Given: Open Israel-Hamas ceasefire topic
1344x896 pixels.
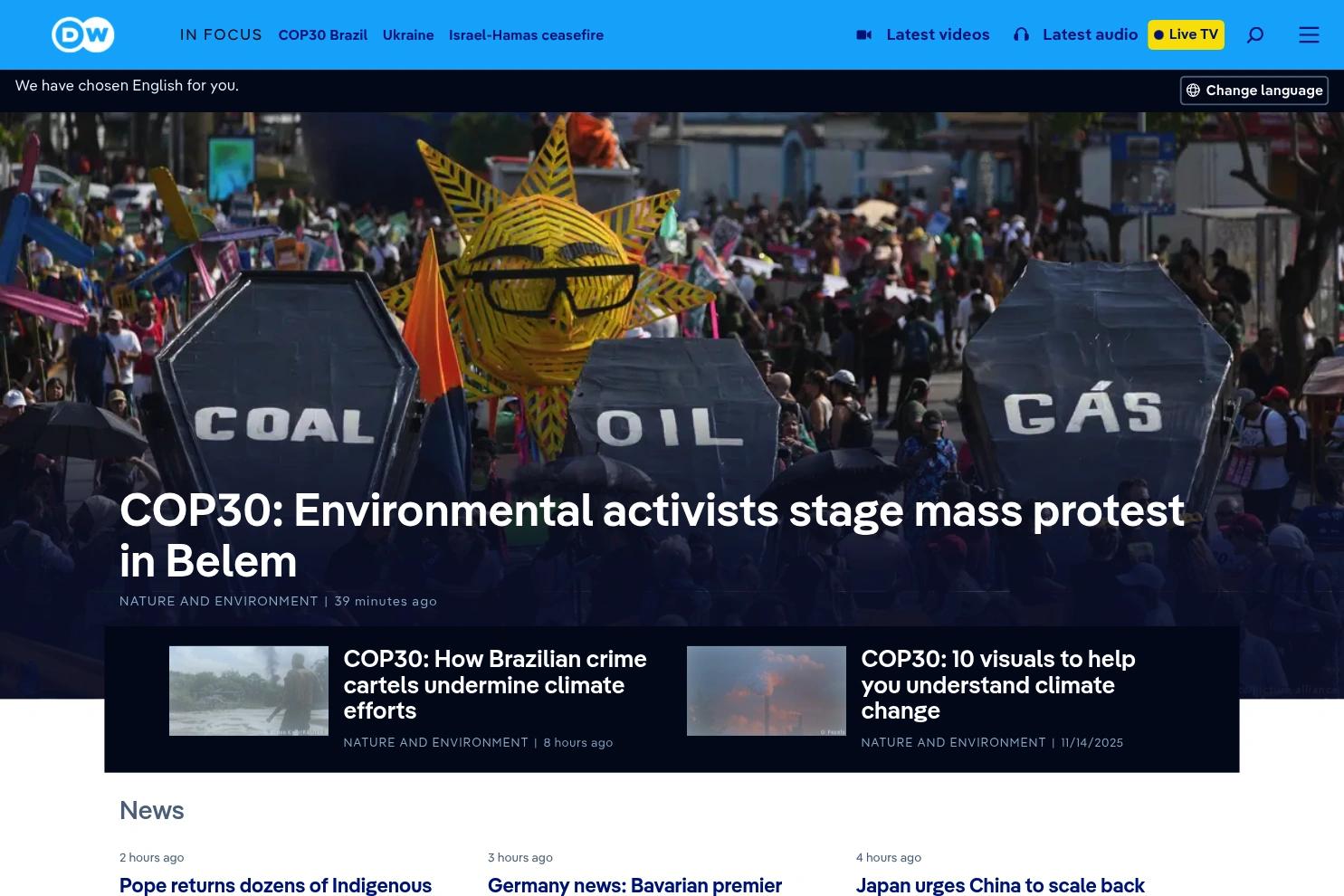Looking at the screenshot, I should [526, 35].
